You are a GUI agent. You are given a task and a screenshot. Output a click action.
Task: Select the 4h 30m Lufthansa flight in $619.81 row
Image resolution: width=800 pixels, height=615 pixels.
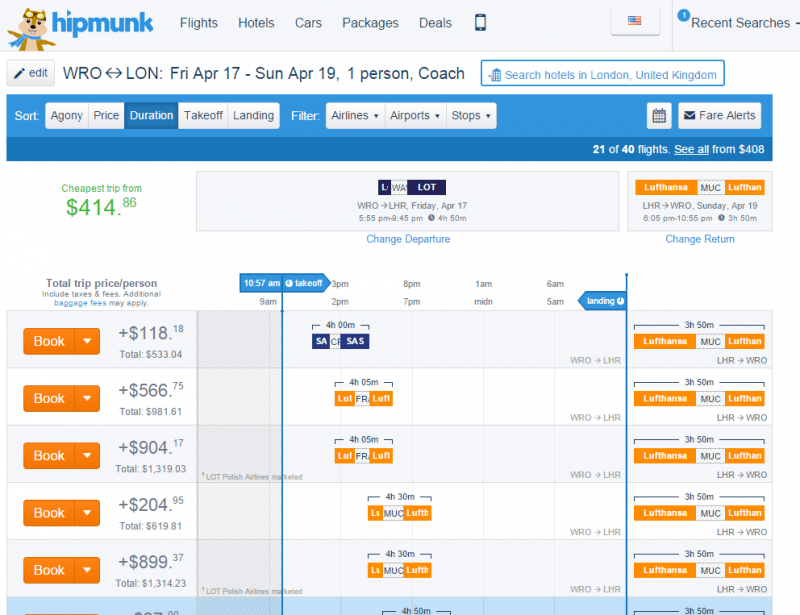[x=399, y=513]
